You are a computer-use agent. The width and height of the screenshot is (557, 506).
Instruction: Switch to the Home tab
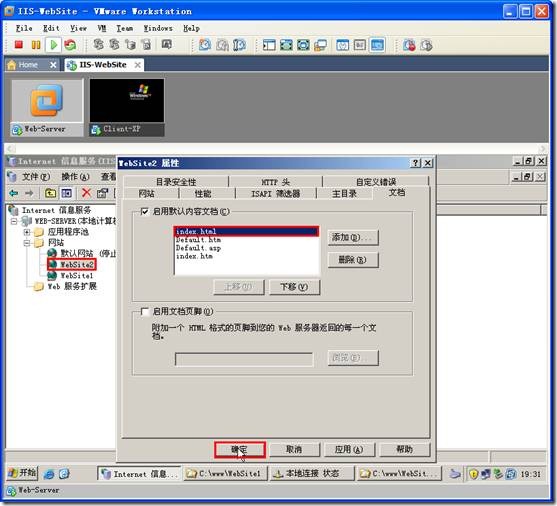tap(28, 65)
